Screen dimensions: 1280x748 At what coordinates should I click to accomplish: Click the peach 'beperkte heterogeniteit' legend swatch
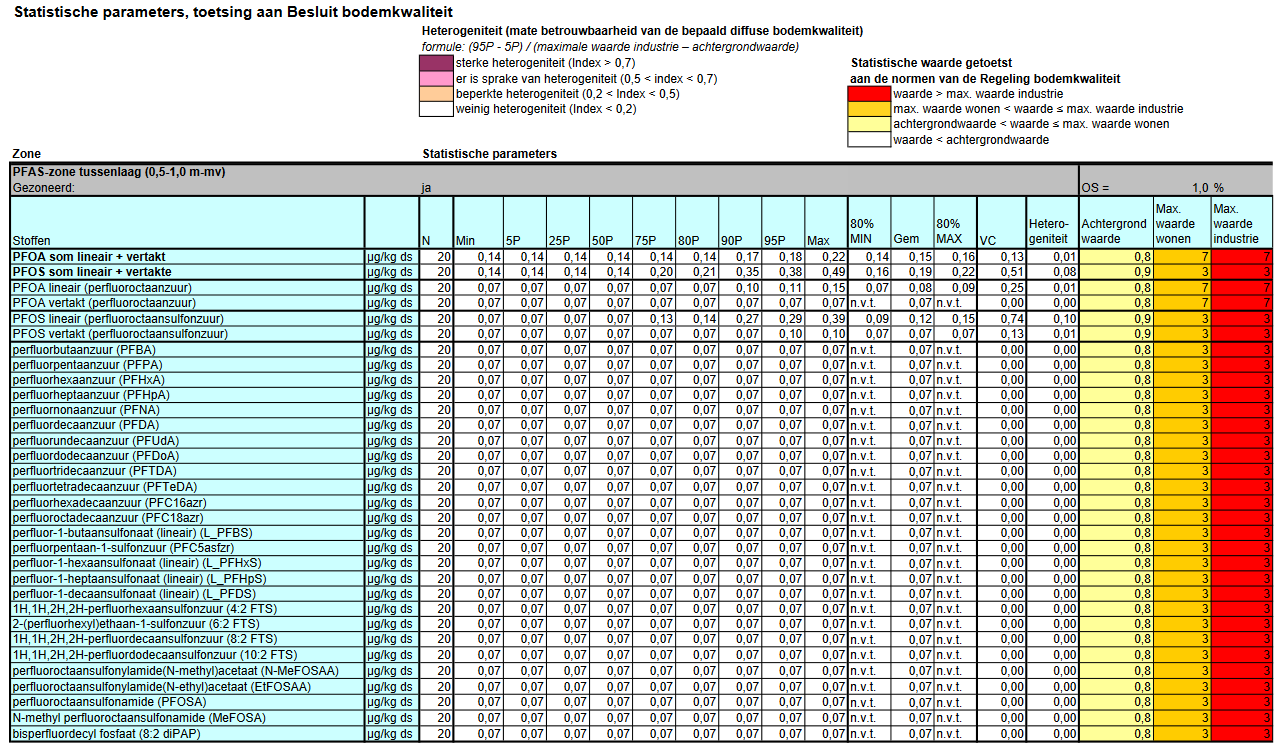coord(437,94)
